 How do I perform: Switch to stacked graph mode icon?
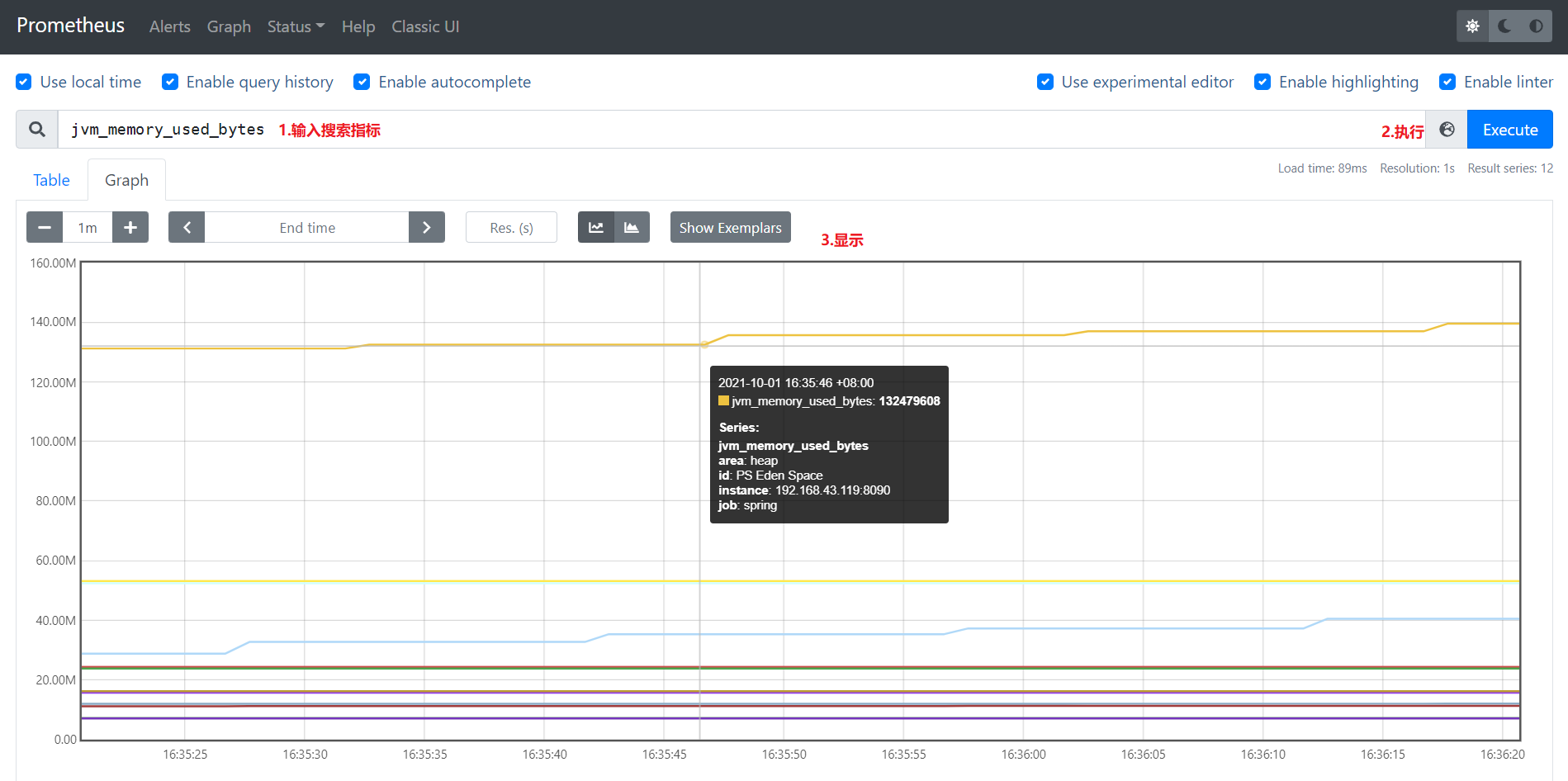[x=632, y=227]
